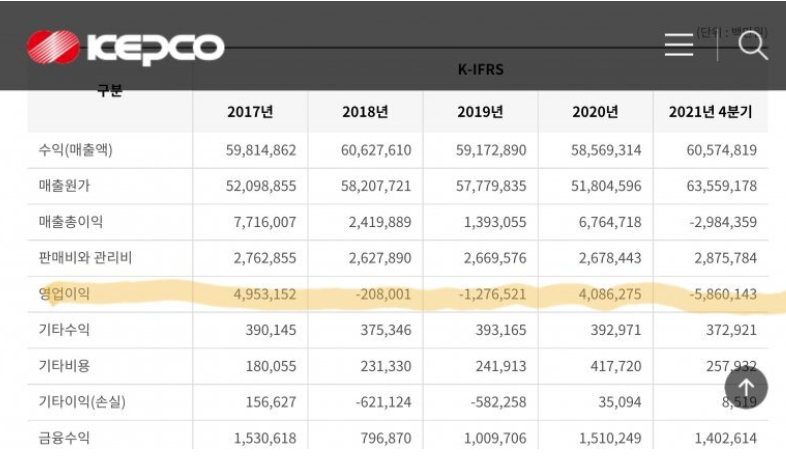786x465 pixels.
Task: Click the value 6,764,718
Action: tap(610, 222)
